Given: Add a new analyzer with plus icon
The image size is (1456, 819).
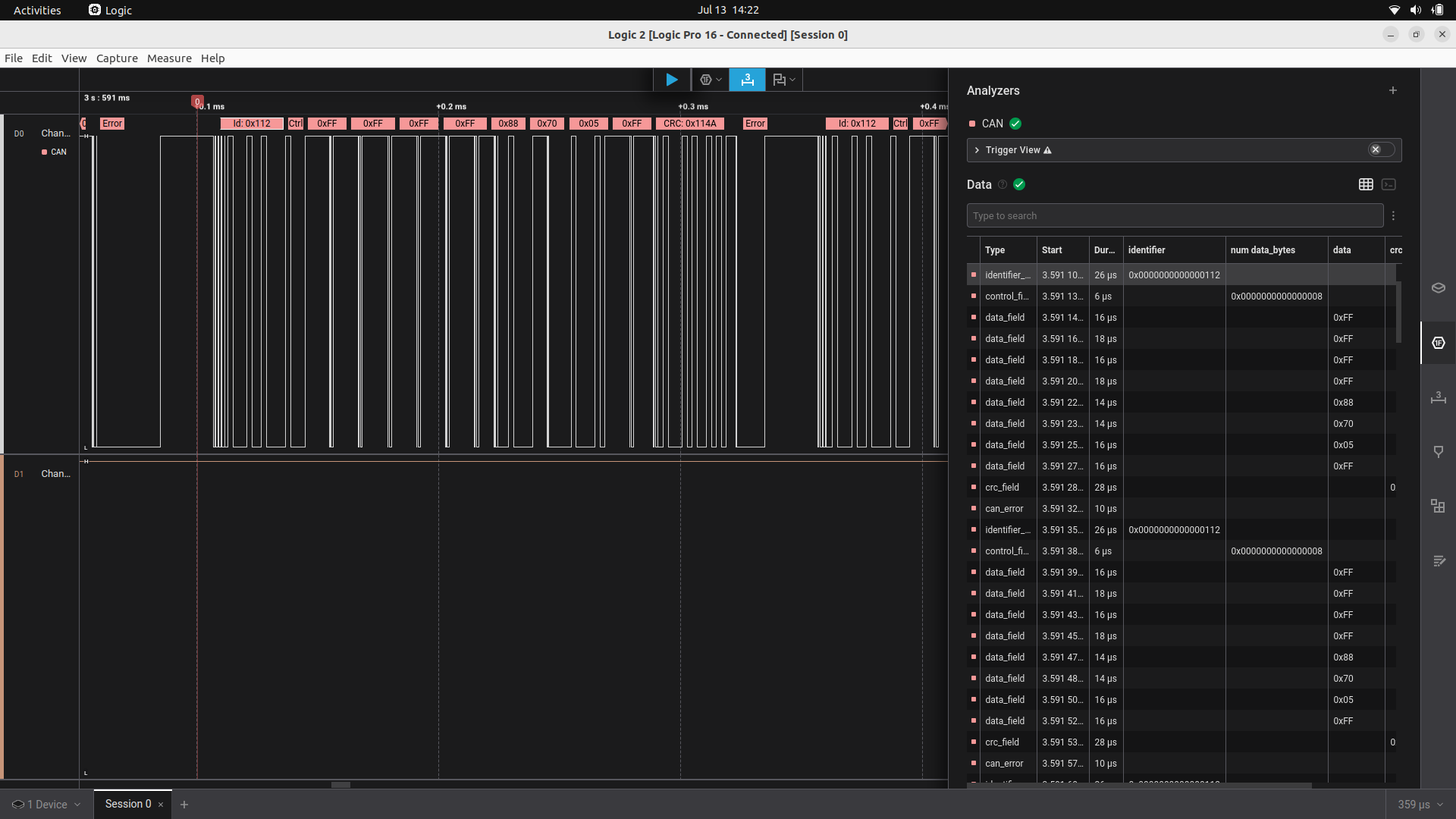Looking at the screenshot, I should click(1393, 90).
